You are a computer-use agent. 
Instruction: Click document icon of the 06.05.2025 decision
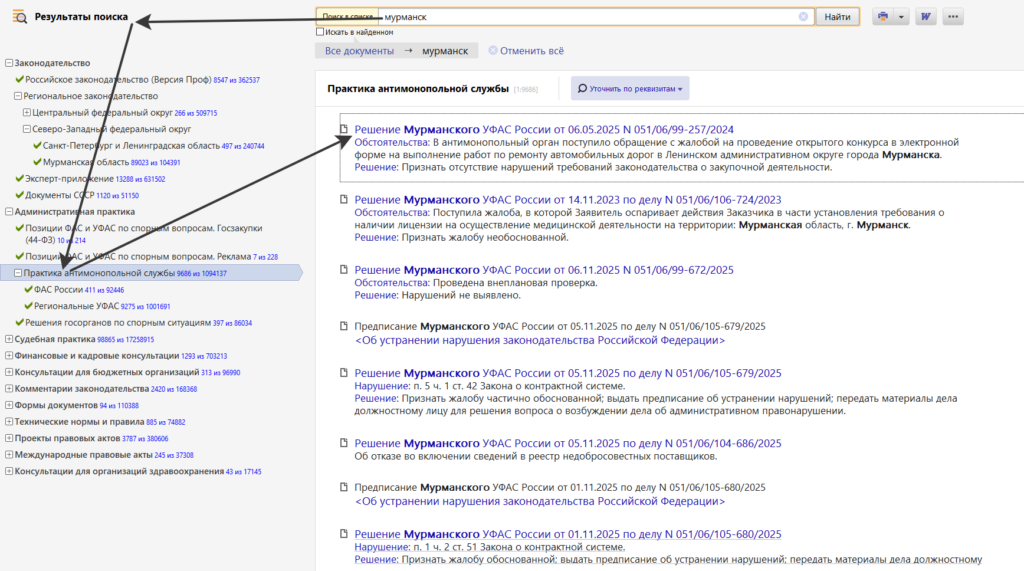(343, 130)
